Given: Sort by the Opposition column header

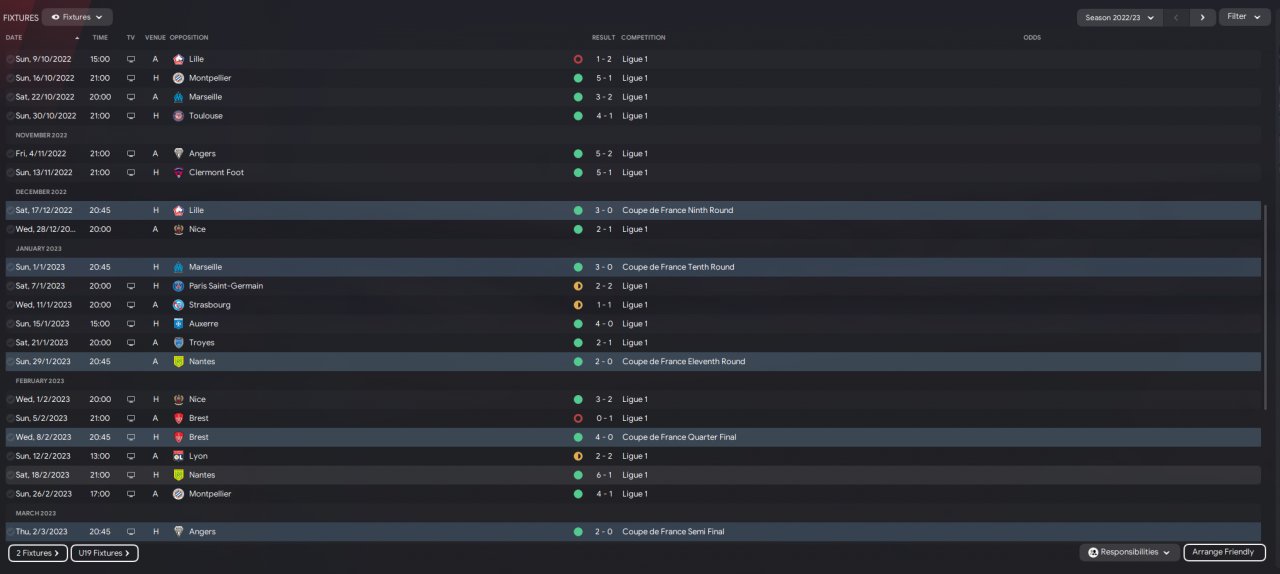Looking at the screenshot, I should tap(189, 38).
